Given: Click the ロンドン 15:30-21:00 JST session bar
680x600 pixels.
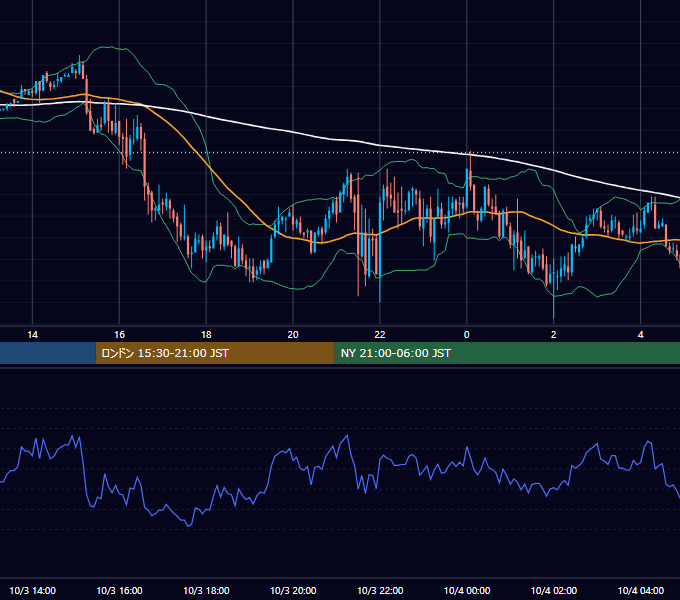Looking at the screenshot, I should coord(215,353).
